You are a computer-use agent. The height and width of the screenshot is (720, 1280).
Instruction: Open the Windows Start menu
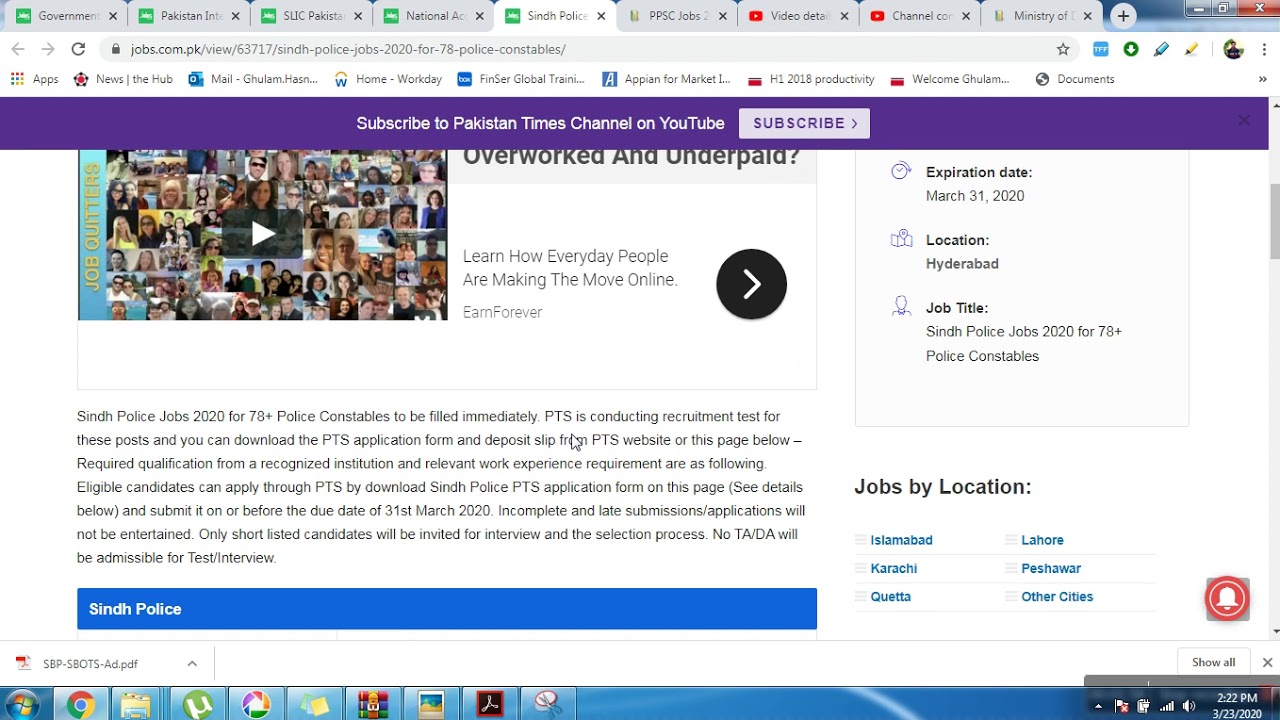coord(22,705)
